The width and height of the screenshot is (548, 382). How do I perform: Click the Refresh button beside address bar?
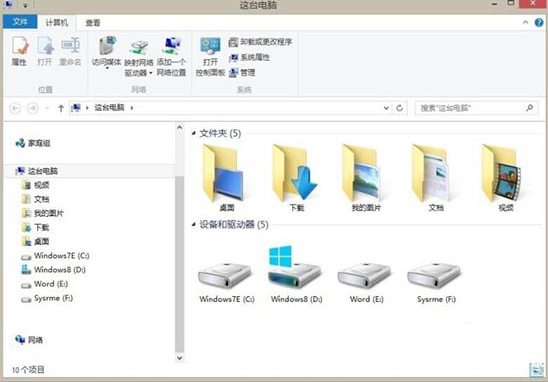399,108
